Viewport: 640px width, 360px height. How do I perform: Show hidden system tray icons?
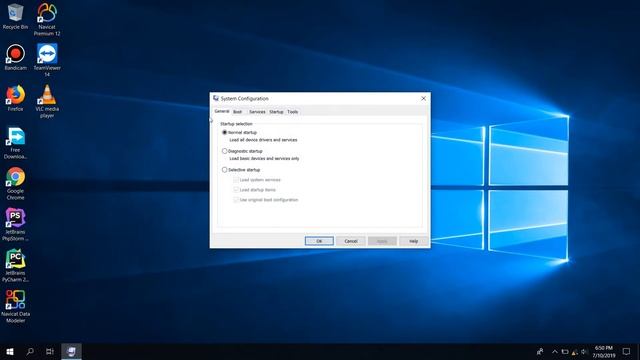click(555, 351)
